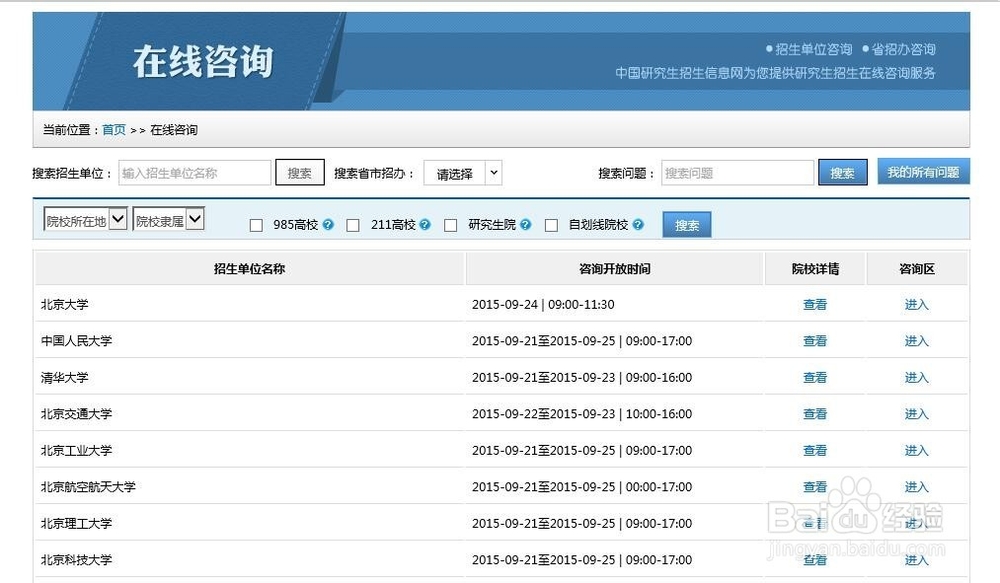This screenshot has width=1000, height=583.
Task: Enable the 研究生院 checkbox
Action: pos(451,225)
